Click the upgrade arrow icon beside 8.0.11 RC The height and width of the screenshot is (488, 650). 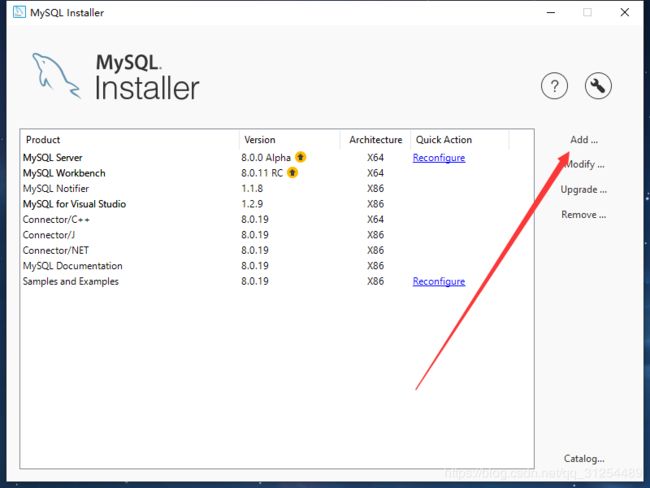pos(292,172)
